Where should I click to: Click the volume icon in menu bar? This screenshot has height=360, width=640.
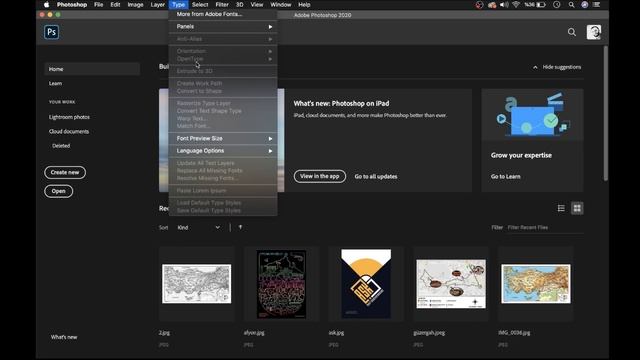point(504,5)
